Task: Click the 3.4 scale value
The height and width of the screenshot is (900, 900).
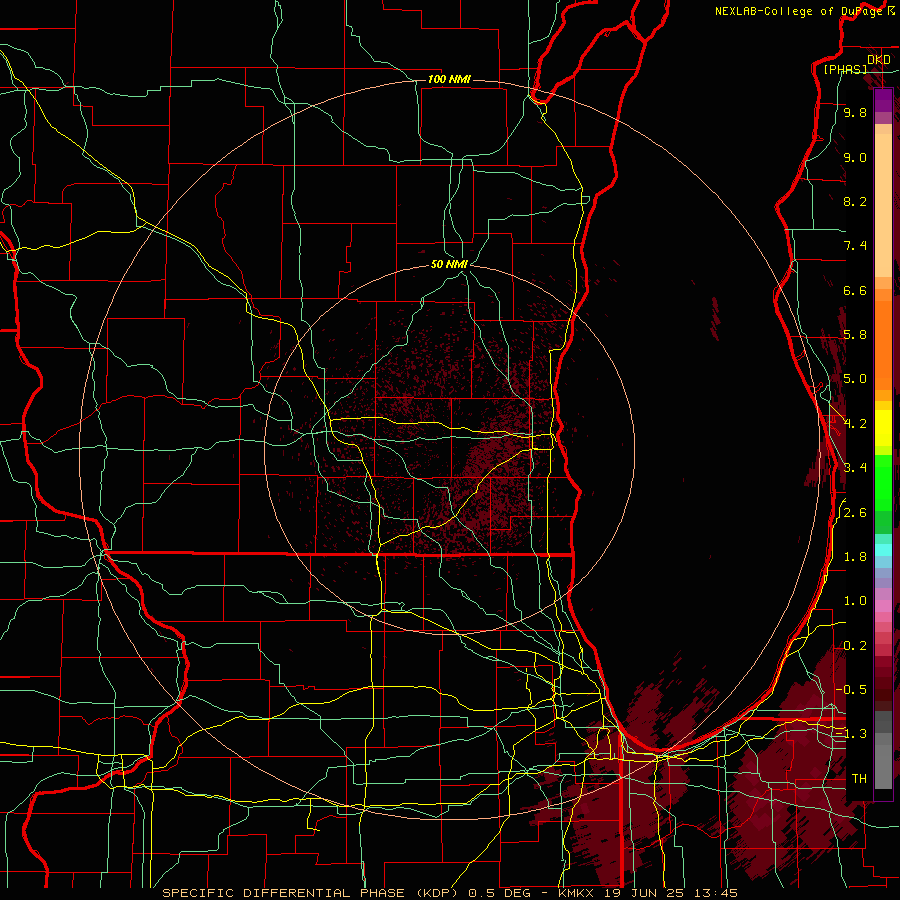Action: [x=855, y=467]
